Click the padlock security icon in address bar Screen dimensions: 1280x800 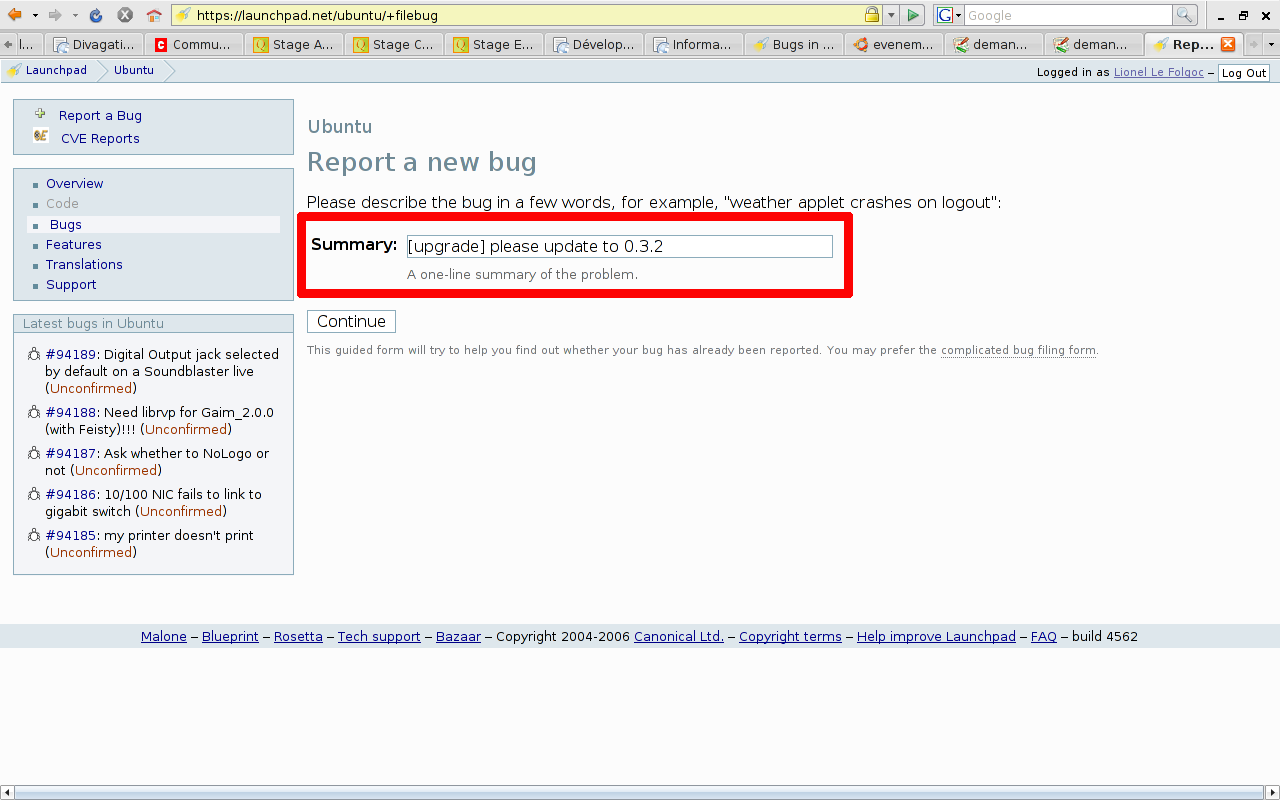tap(872, 15)
